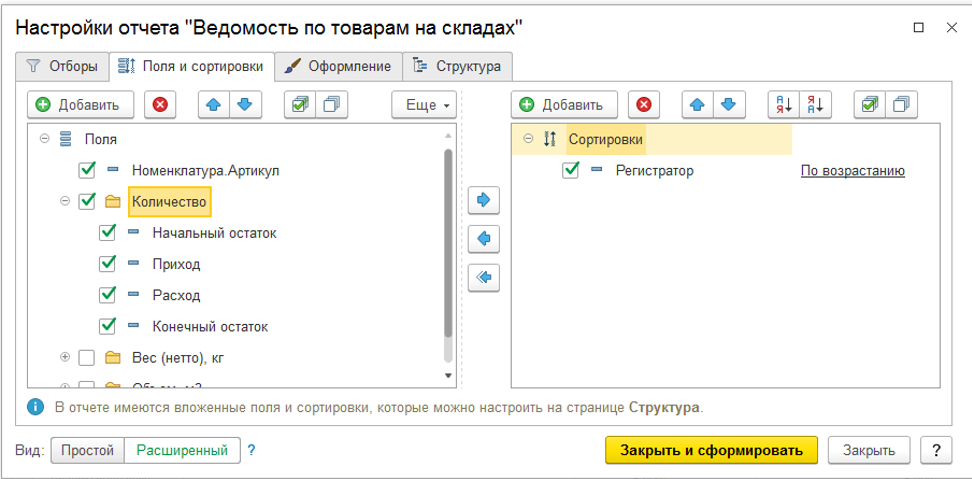Image resolution: width=972 pixels, height=479 pixels.
Task: Select the Приход field row
Action: pyautogui.click(x=236, y=264)
